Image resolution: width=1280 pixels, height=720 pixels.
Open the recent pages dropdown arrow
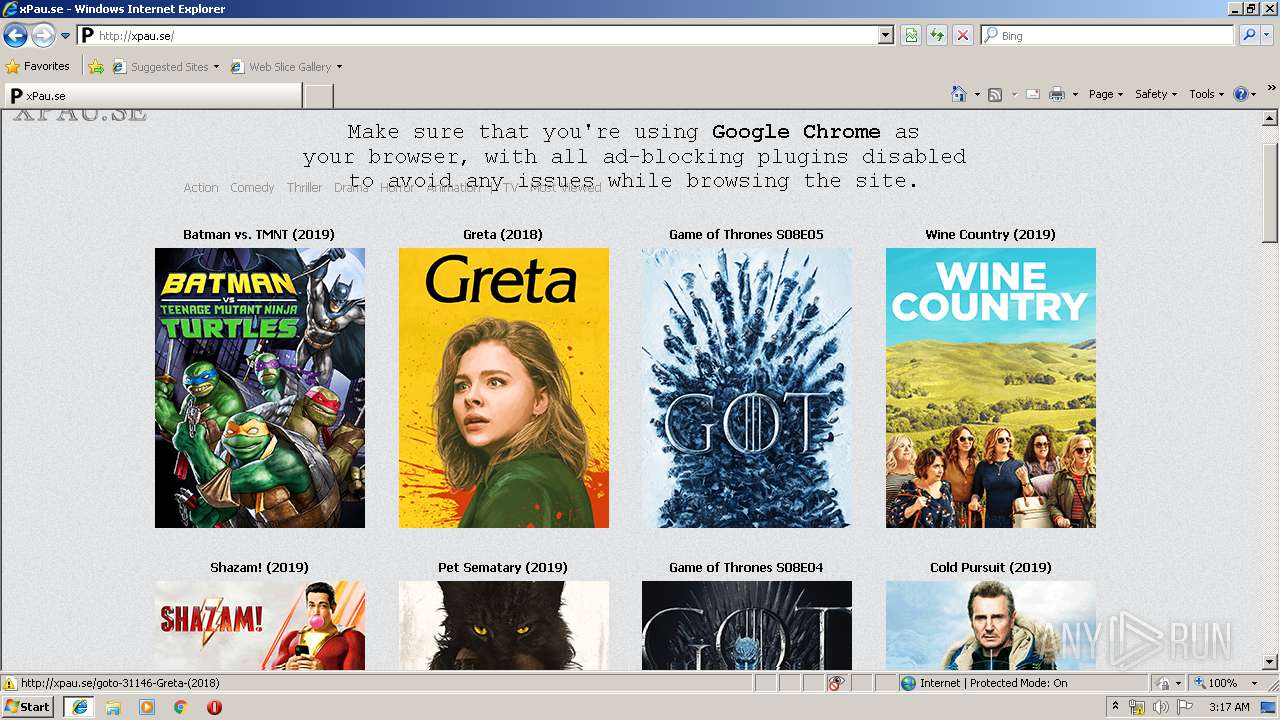(66, 36)
